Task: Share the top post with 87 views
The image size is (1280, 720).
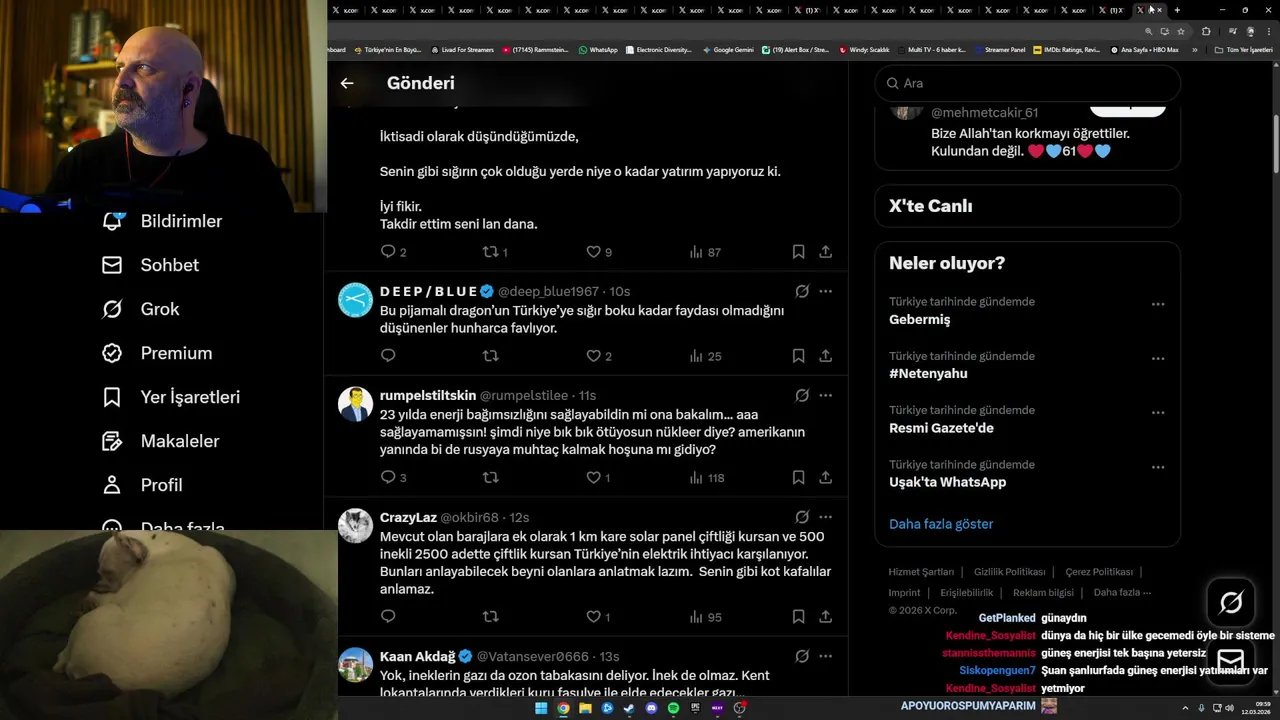Action: coord(826,252)
